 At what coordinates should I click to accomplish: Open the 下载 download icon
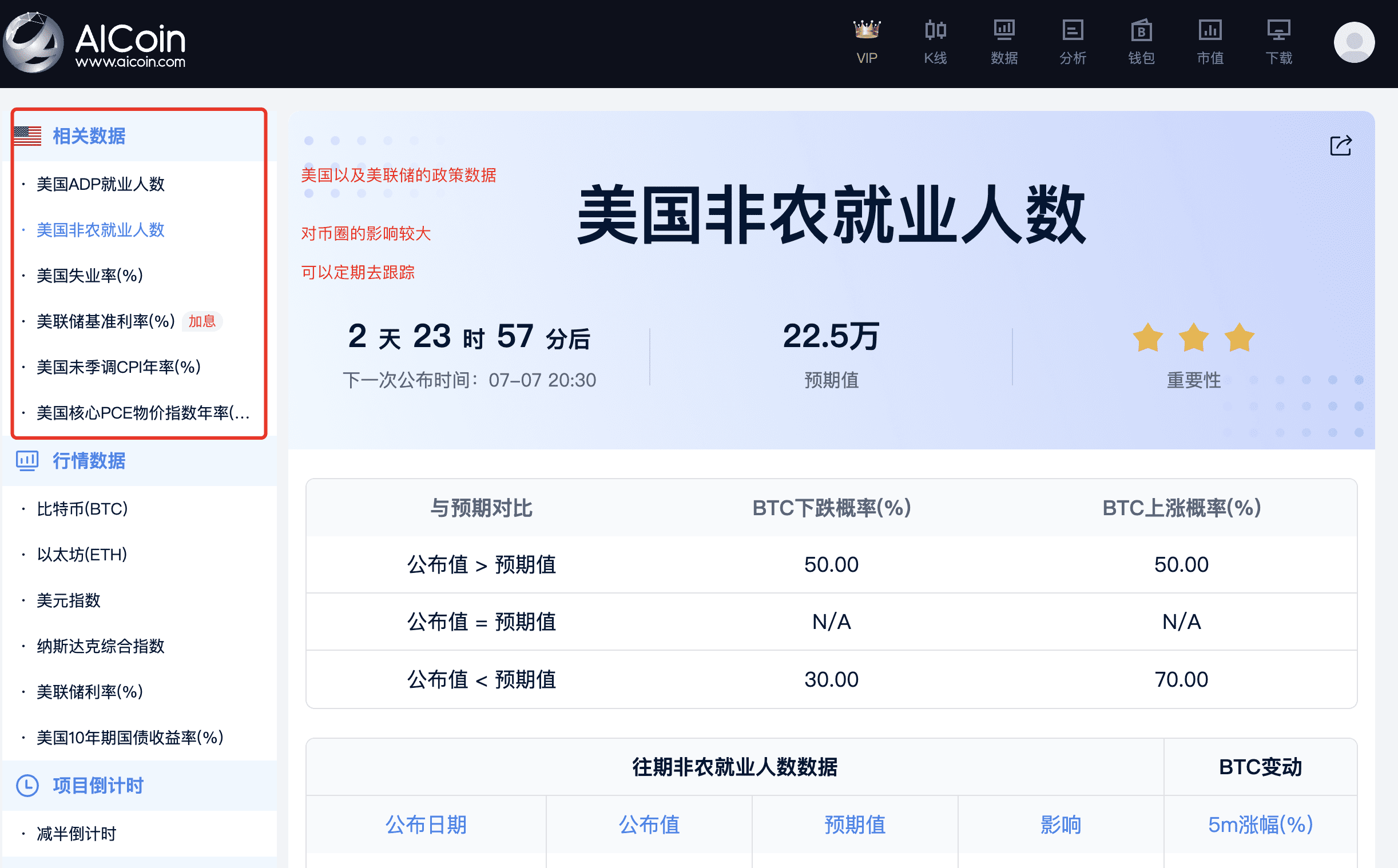click(1278, 30)
